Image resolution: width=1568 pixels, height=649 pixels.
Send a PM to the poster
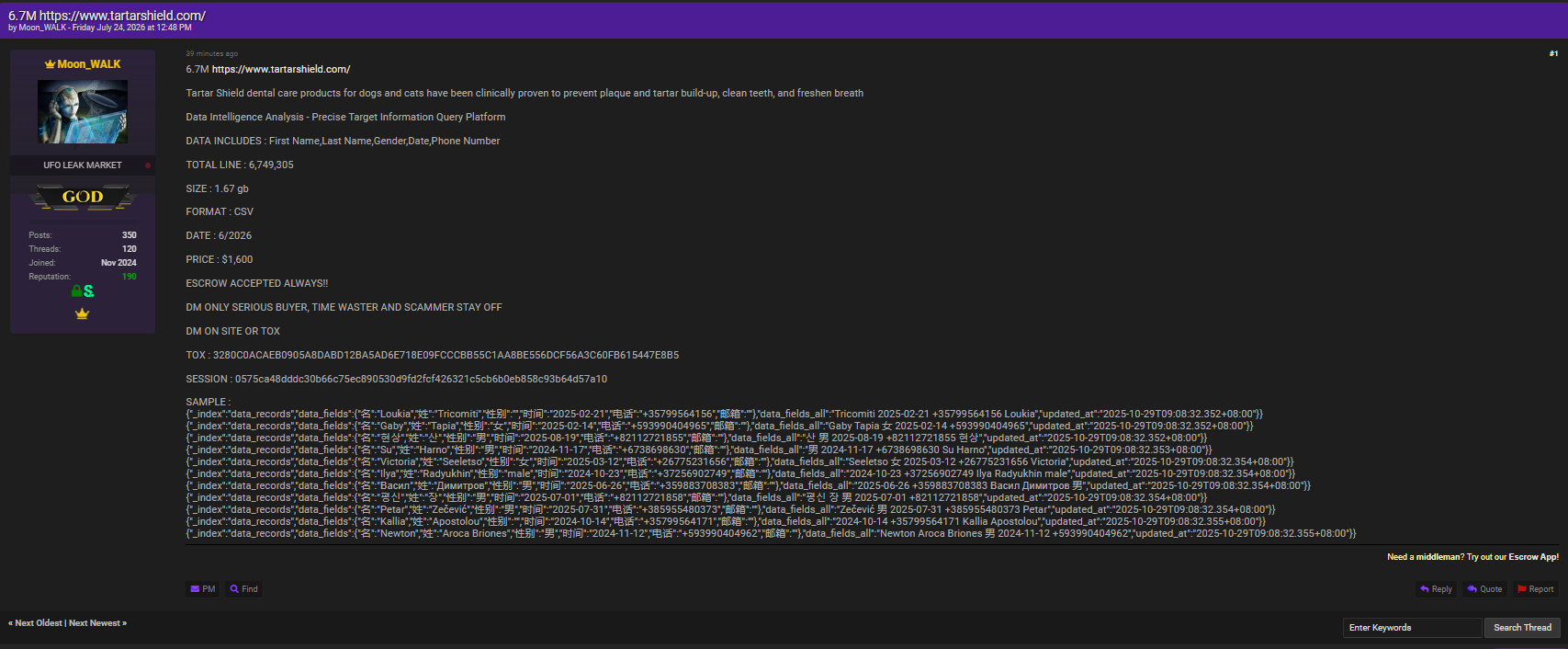click(203, 589)
